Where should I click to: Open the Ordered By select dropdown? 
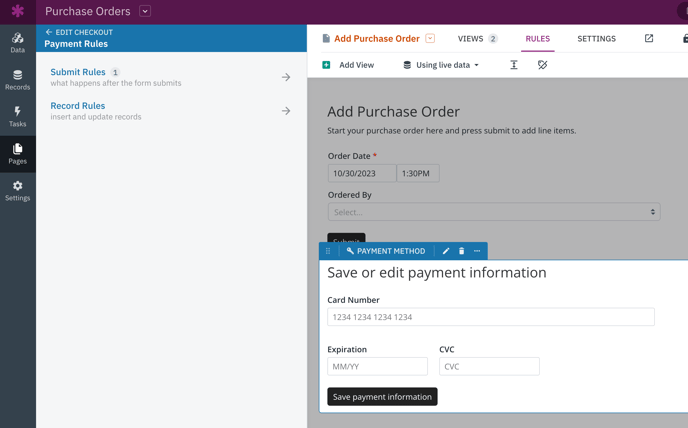point(494,212)
